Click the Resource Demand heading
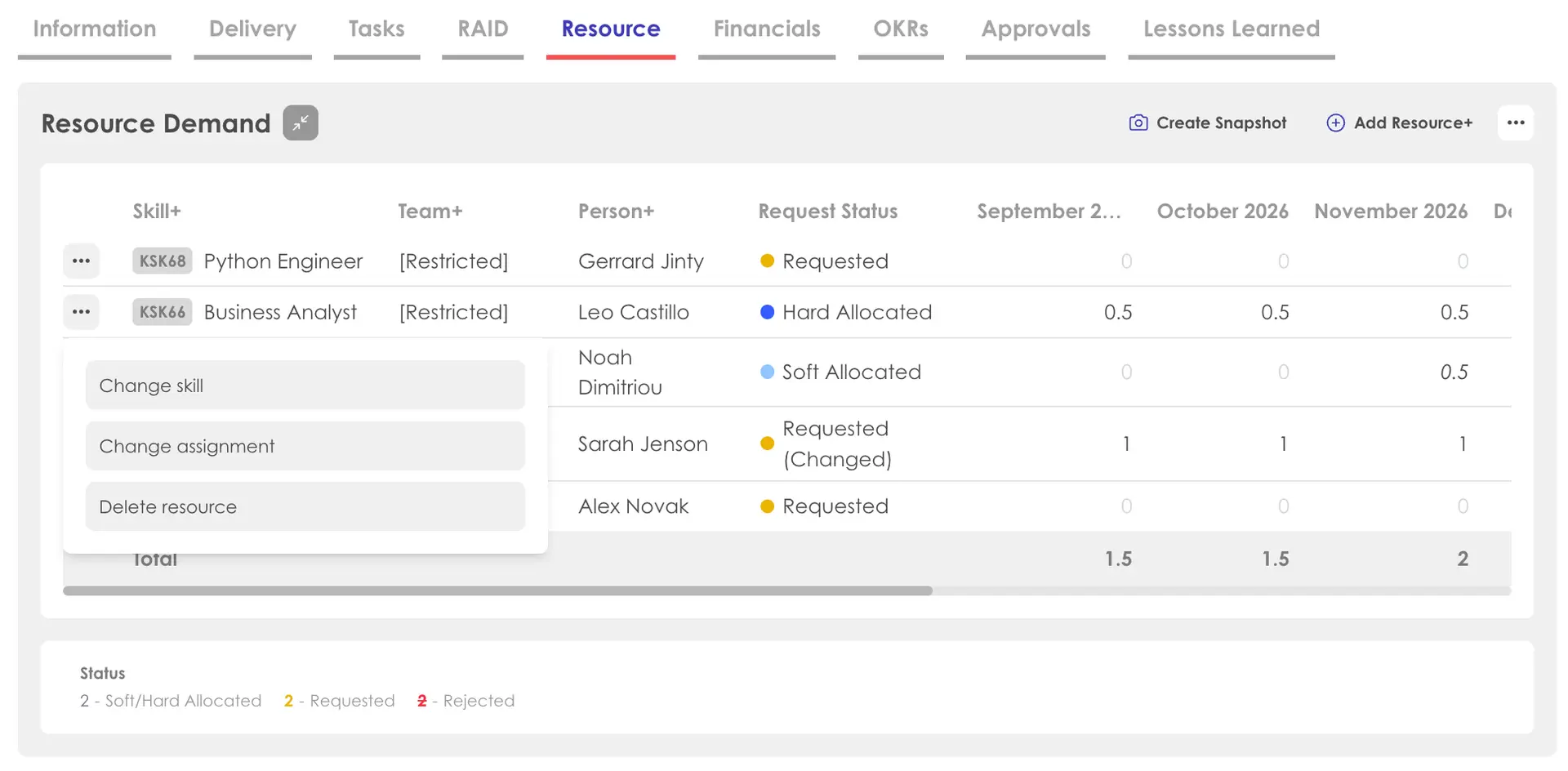The image size is (1568, 771). pyautogui.click(x=156, y=123)
